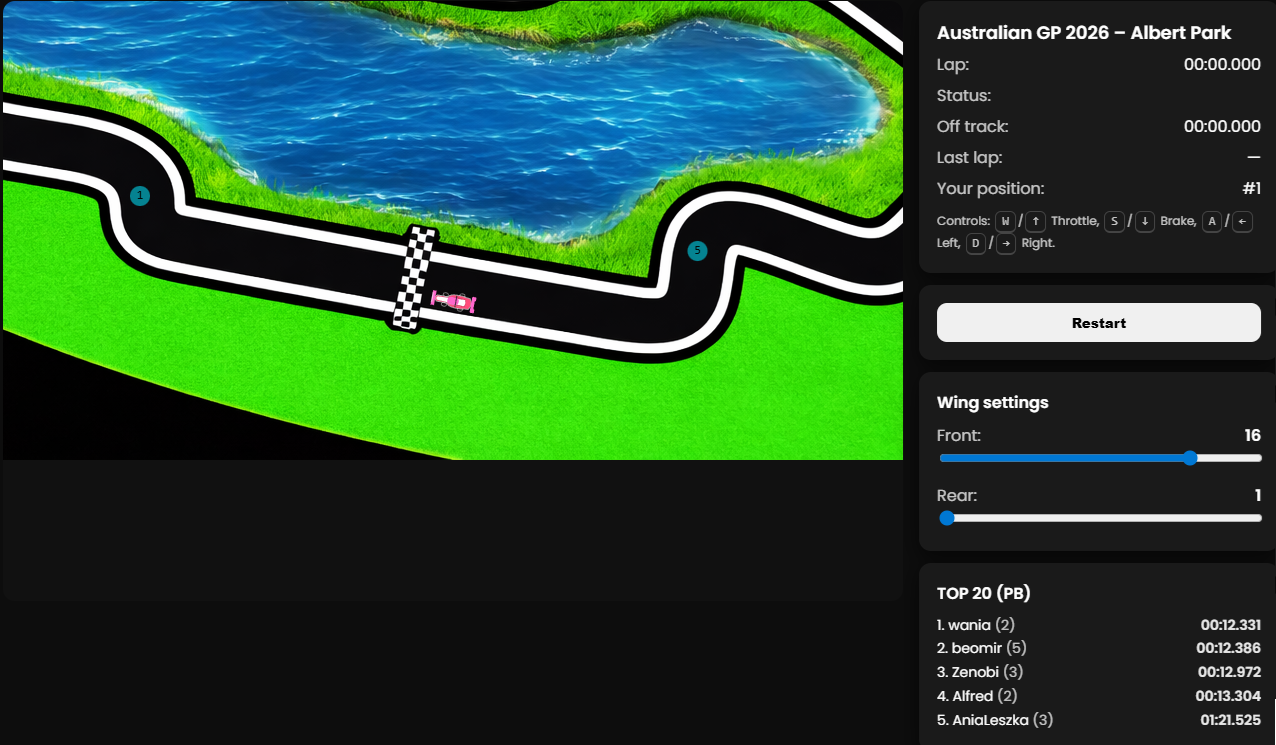This screenshot has height=745, width=1276.
Task: Click the pink race car on track
Action: pos(453,301)
